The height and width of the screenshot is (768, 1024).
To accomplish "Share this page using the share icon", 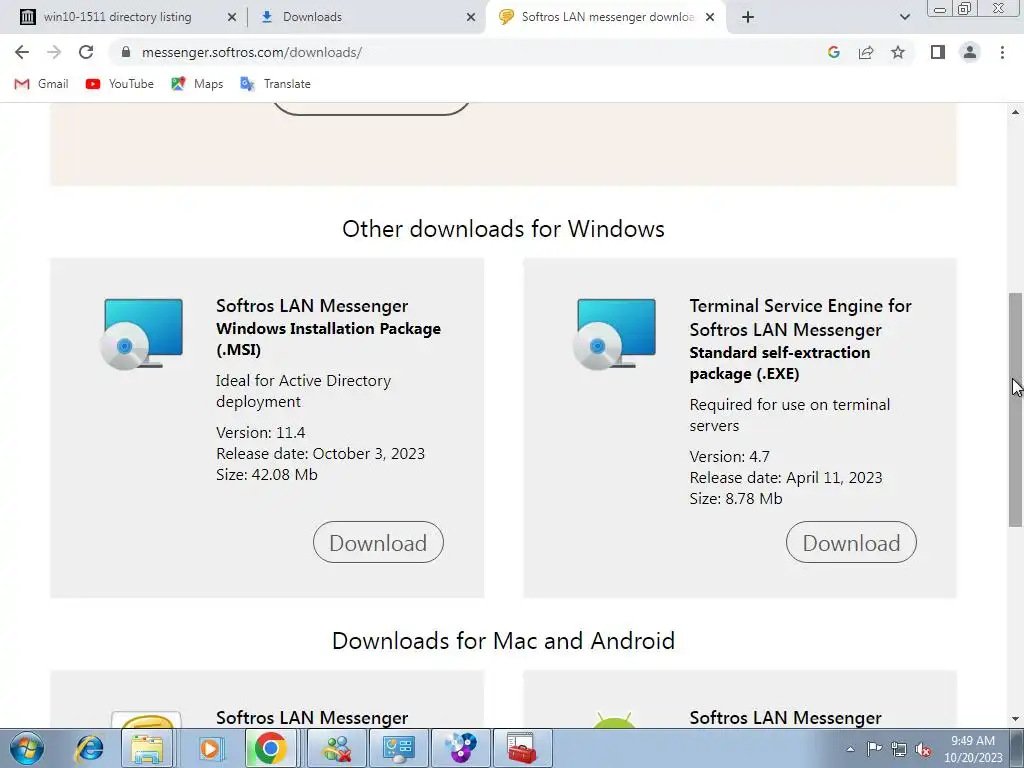I will click(866, 52).
